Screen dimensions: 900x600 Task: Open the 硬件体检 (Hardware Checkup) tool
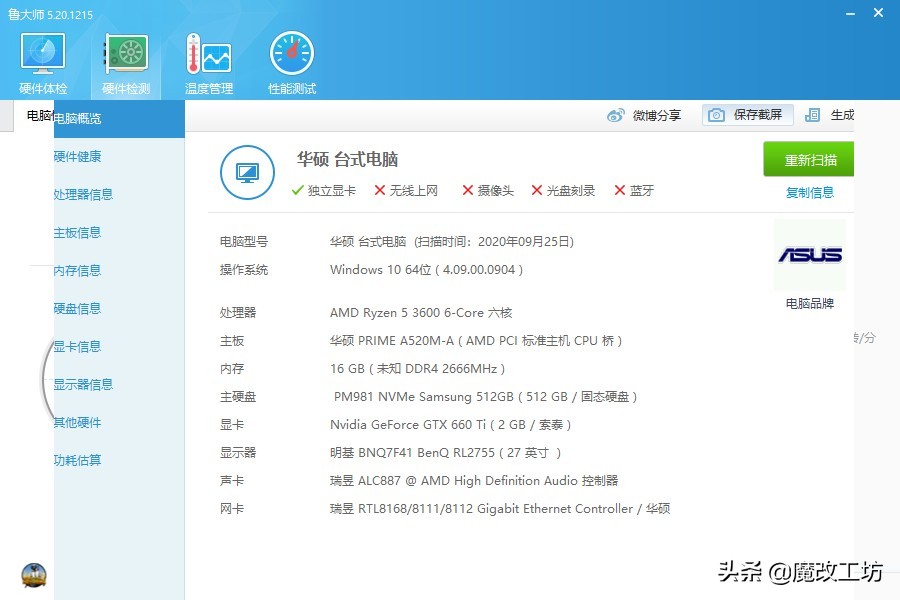pos(42,58)
